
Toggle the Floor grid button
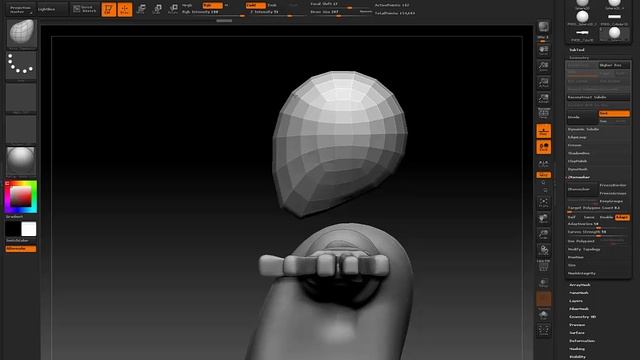coord(543,131)
